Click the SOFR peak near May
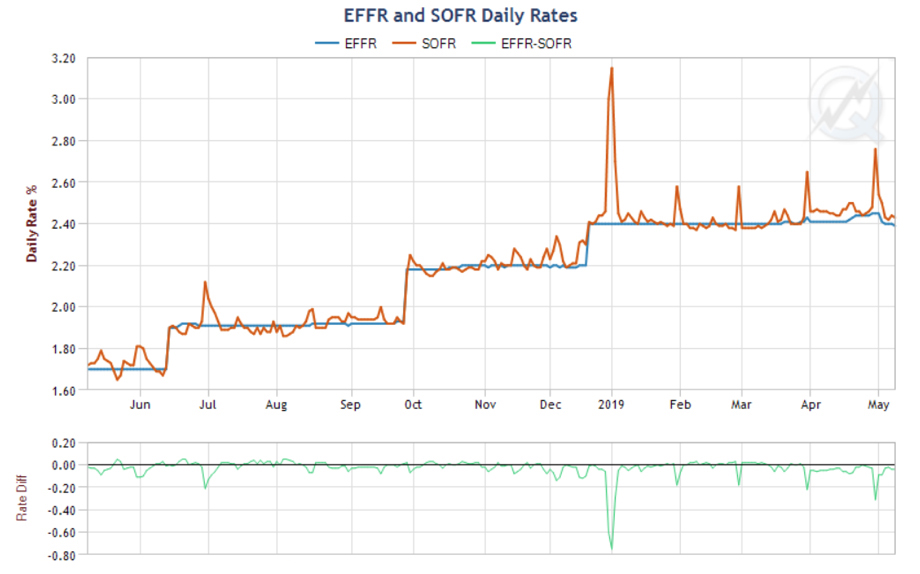This screenshot has height=574, width=920. (875, 150)
